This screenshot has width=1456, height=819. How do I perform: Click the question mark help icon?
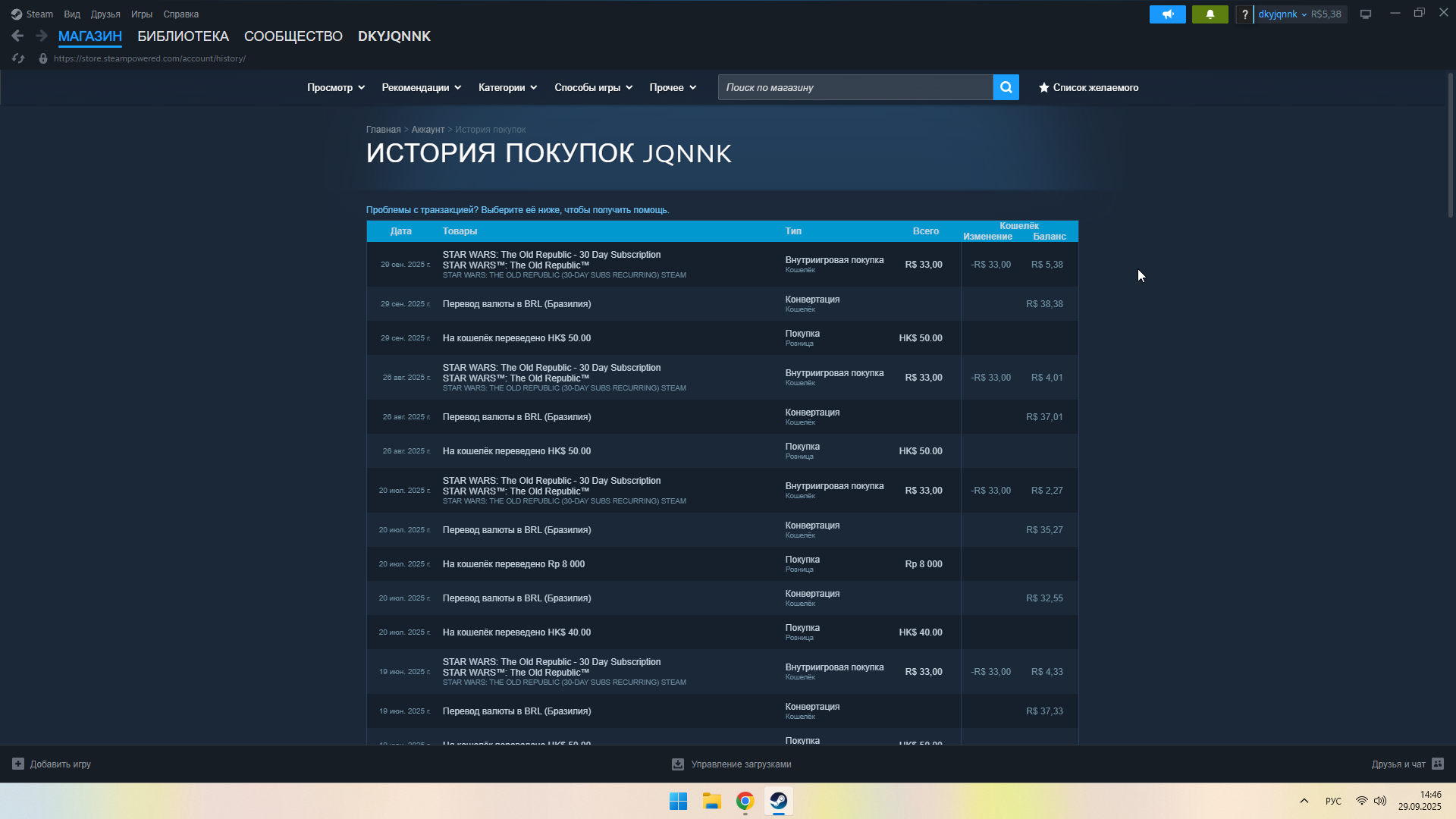1244,14
